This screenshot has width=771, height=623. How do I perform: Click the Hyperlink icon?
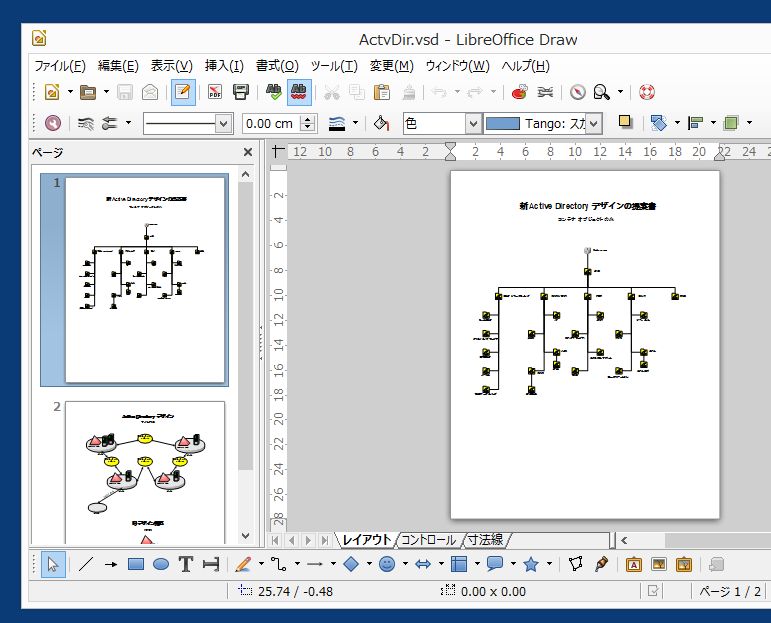[x=545, y=92]
